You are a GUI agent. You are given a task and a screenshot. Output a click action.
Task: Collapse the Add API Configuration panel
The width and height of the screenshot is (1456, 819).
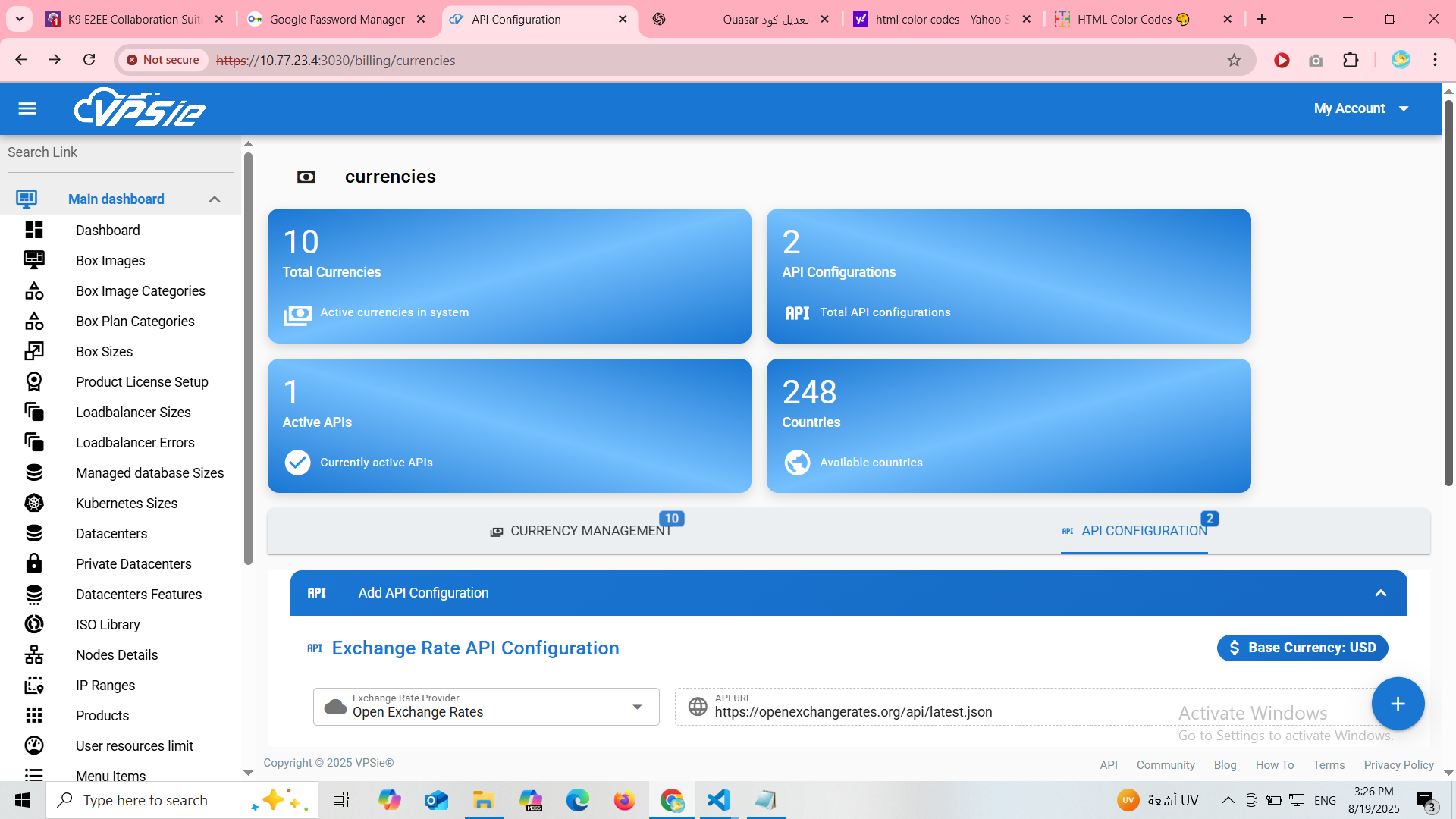coord(1380,593)
